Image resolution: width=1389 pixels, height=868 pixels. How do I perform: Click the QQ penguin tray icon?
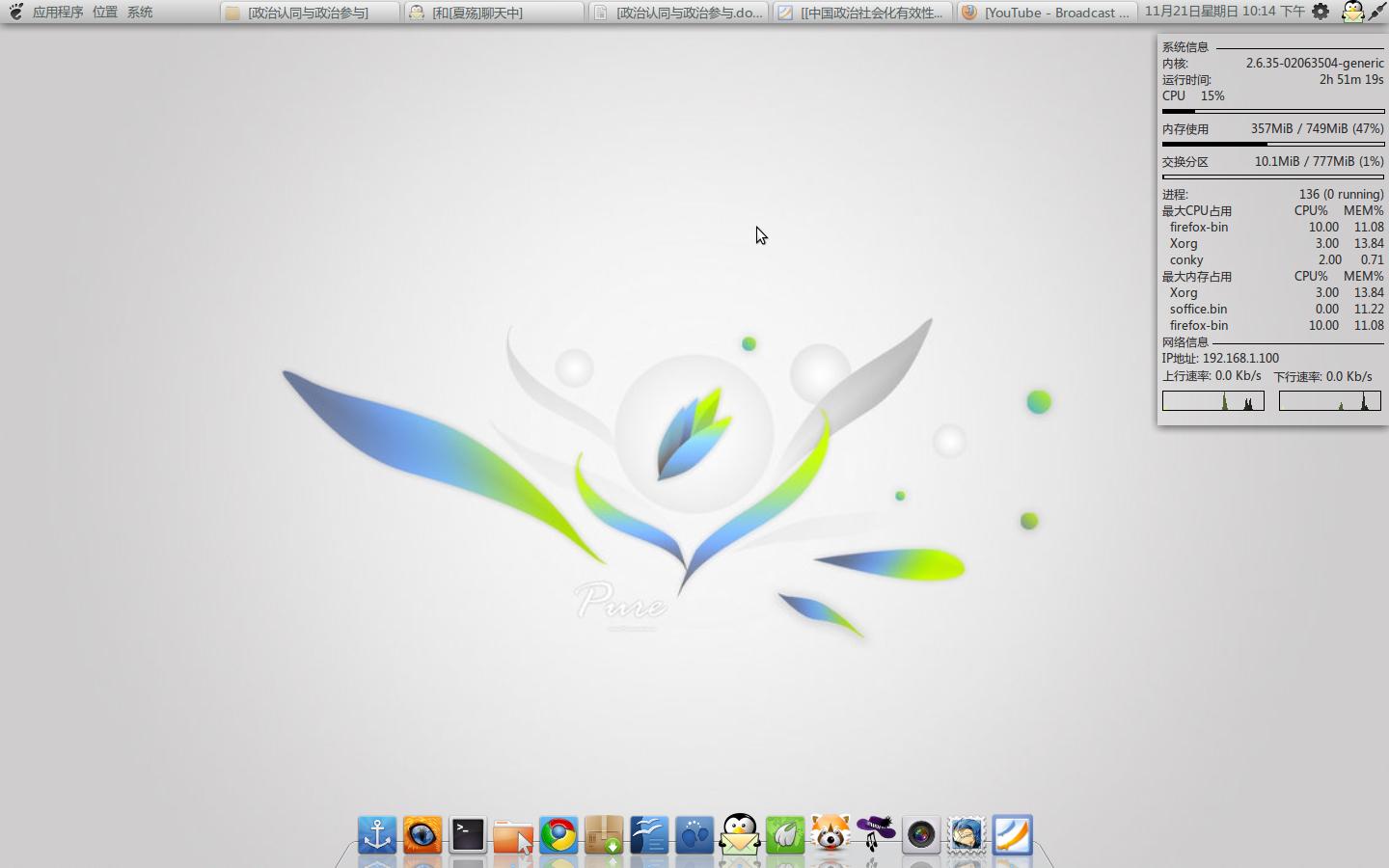click(1352, 12)
